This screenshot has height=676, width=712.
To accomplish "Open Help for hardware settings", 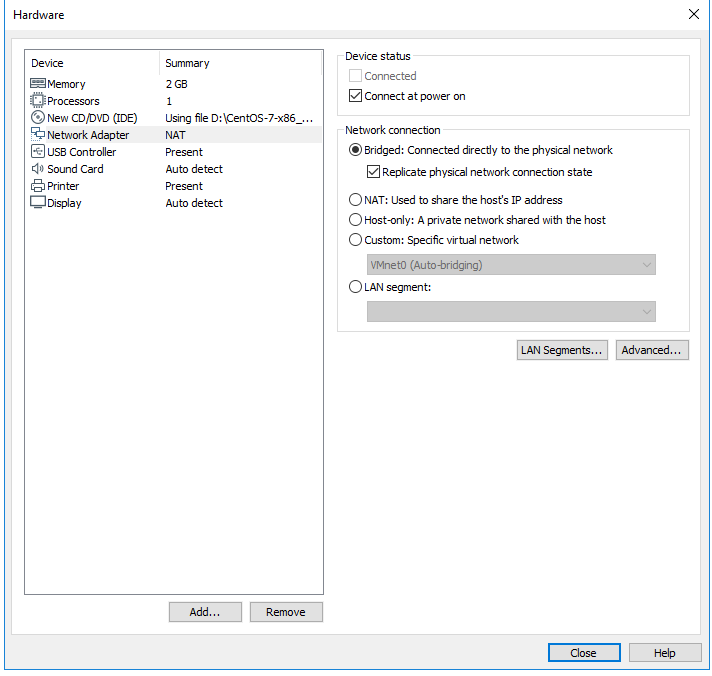I will tap(665, 652).
